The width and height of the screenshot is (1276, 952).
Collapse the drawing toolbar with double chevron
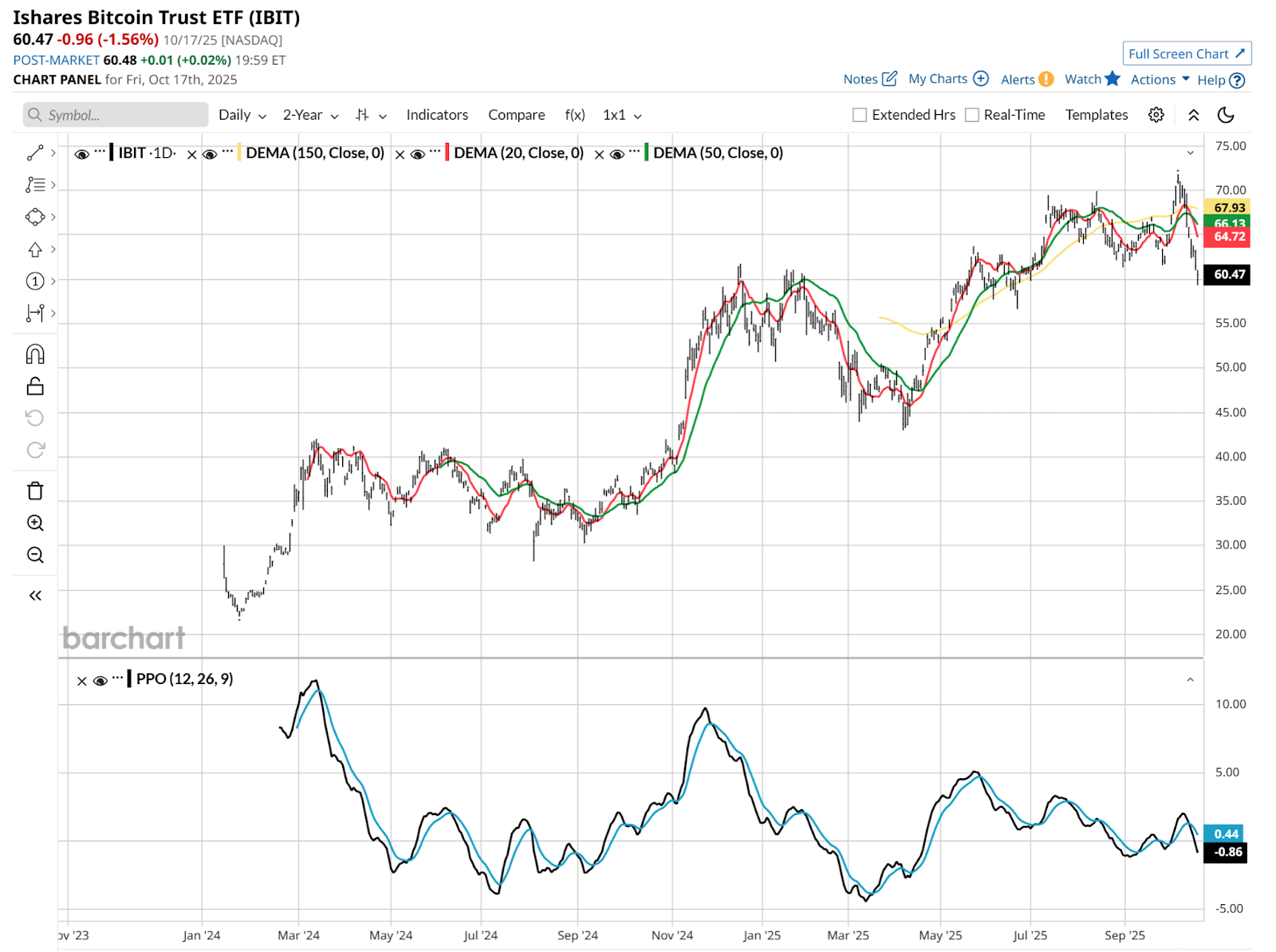[x=35, y=596]
